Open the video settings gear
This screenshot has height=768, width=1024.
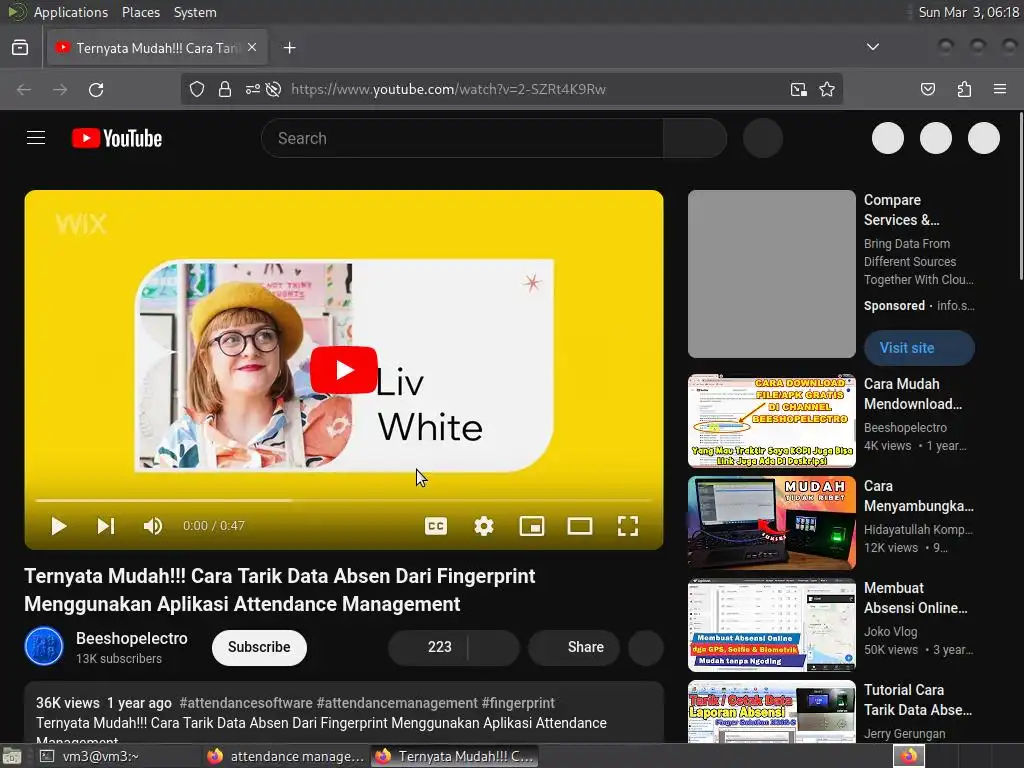[x=484, y=526]
